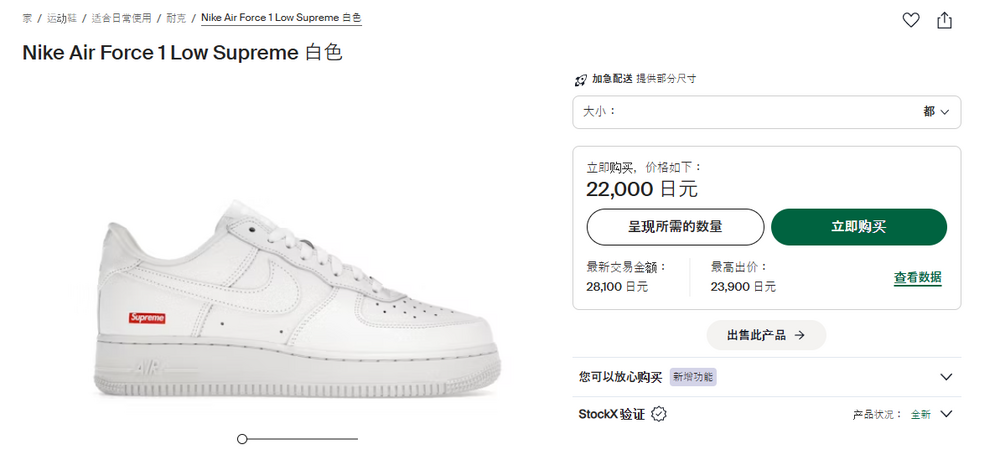Viewport: 1000px width, 465px height.
Task: Navigate to the 适合日常使用 breadcrumb
Action: (121, 18)
